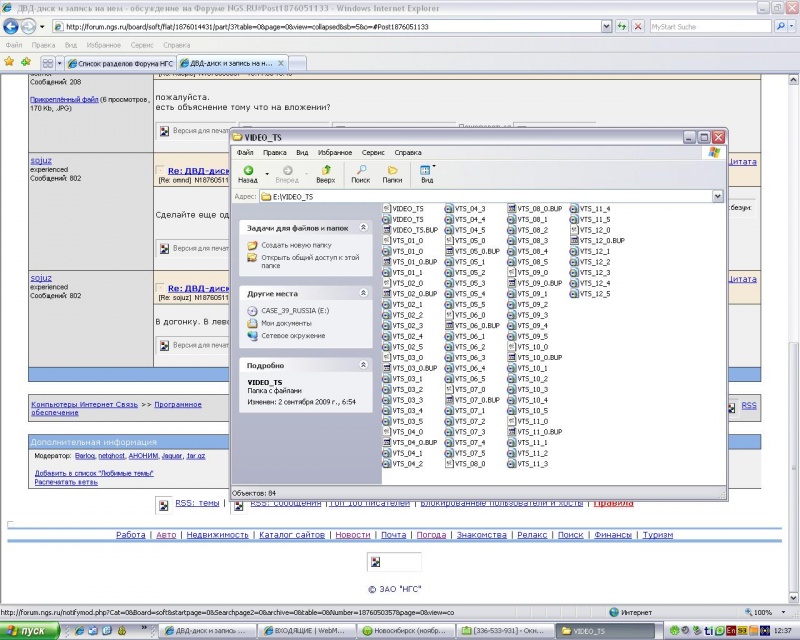Viewport: 800px width, 640px height.
Task: Open Поиск (Search) in Explorer toolbar
Action: coord(360,174)
